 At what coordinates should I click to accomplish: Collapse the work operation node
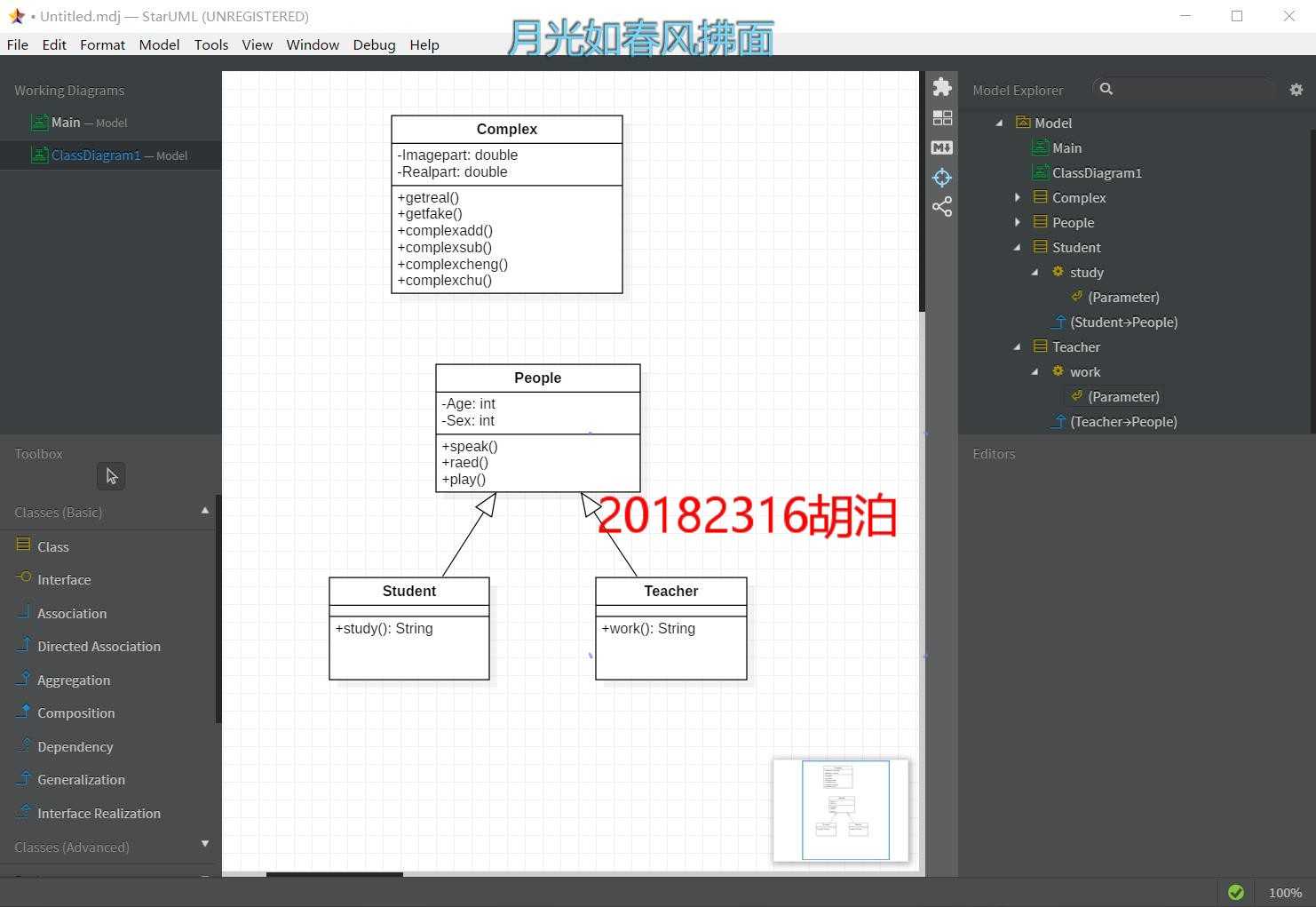(1035, 371)
